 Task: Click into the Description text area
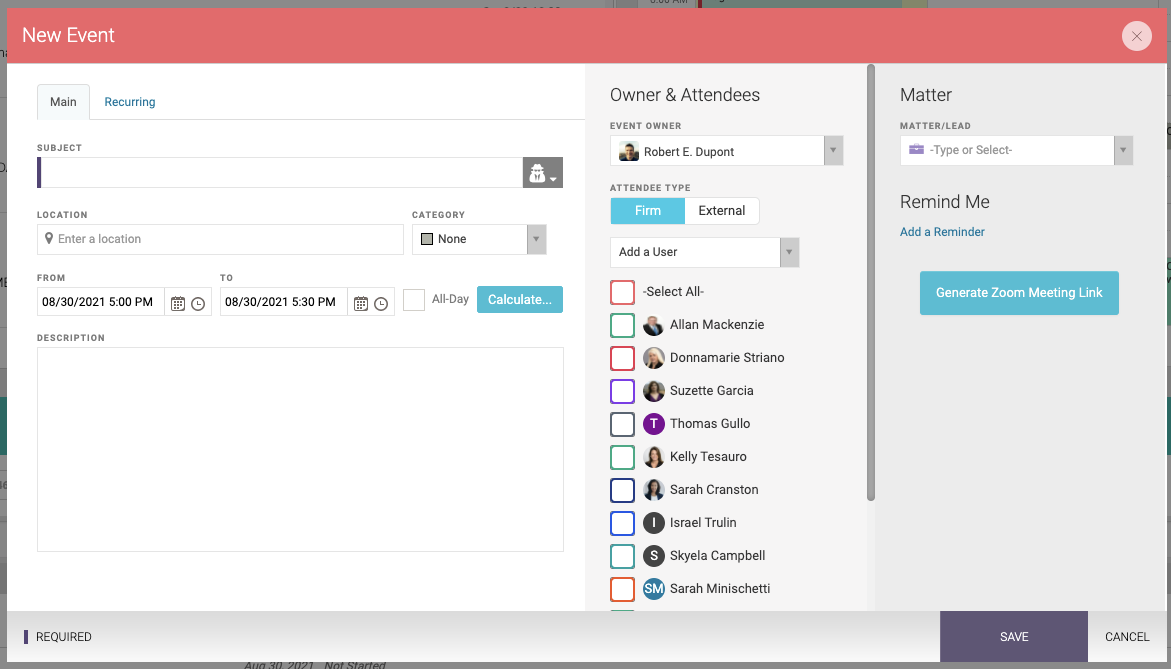pyautogui.click(x=300, y=449)
